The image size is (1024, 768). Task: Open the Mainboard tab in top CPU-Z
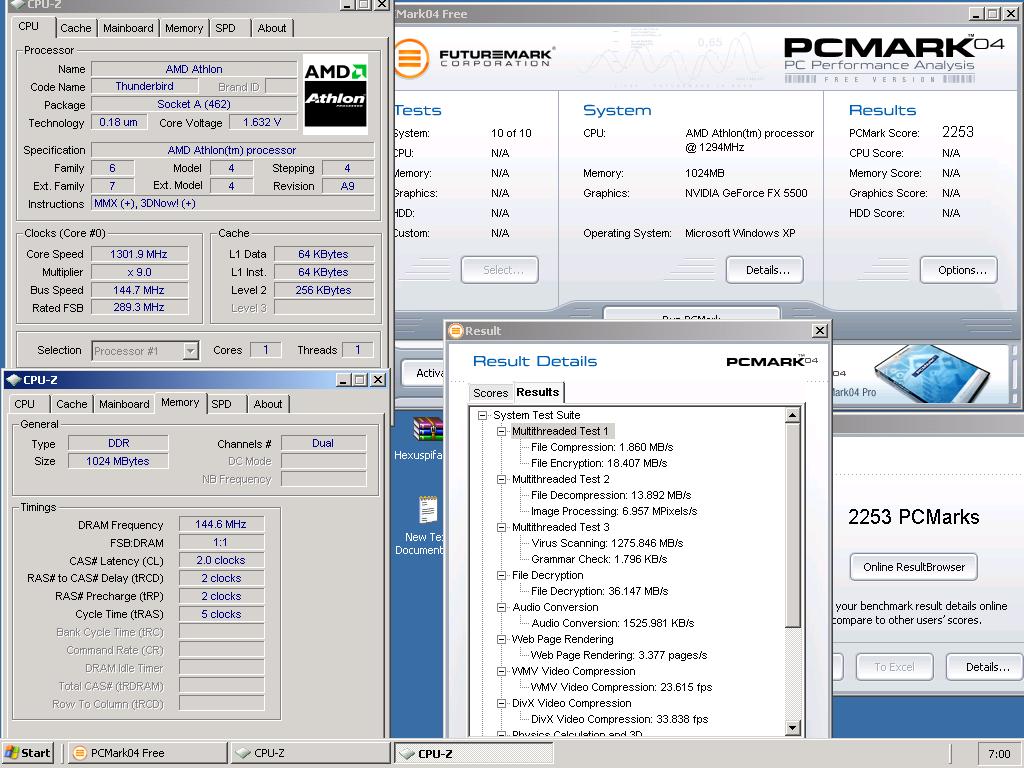[128, 28]
